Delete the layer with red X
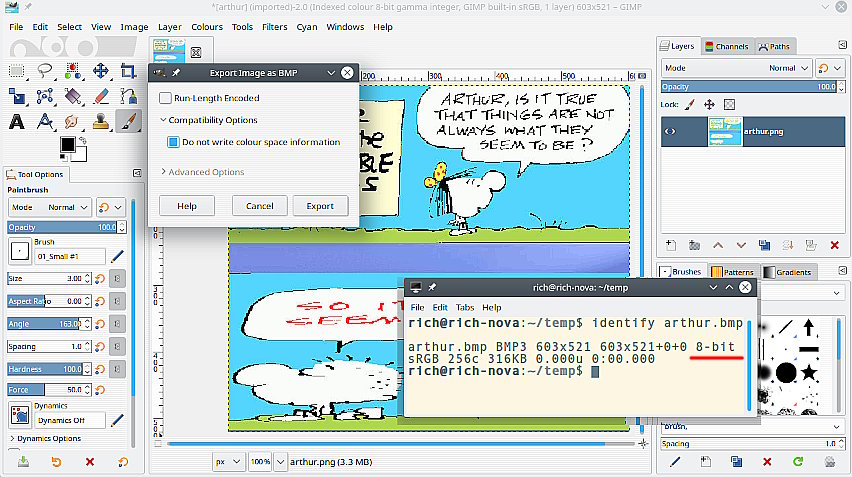The height and width of the screenshot is (477, 852). point(835,246)
